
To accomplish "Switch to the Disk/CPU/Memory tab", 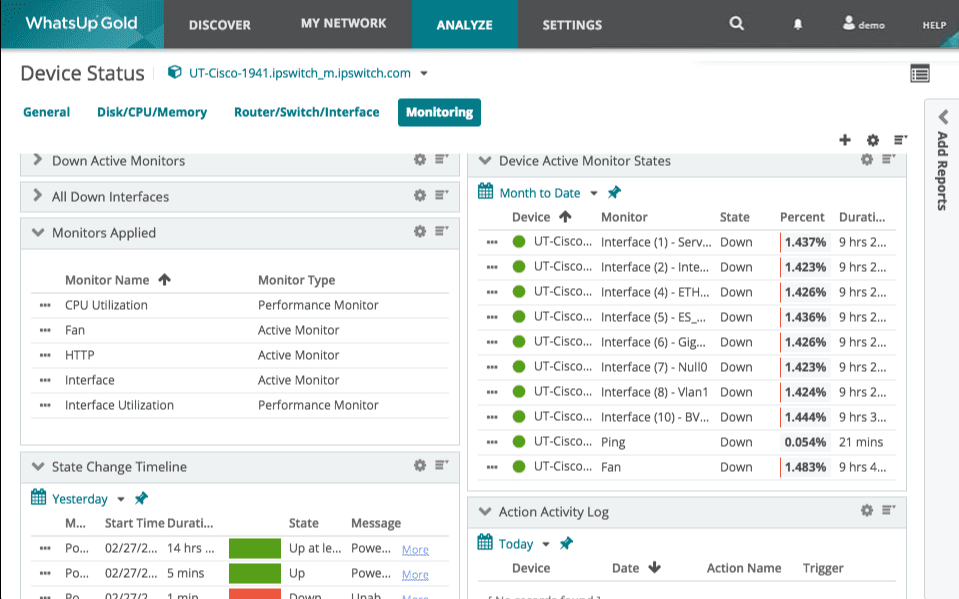I will tap(152, 112).
